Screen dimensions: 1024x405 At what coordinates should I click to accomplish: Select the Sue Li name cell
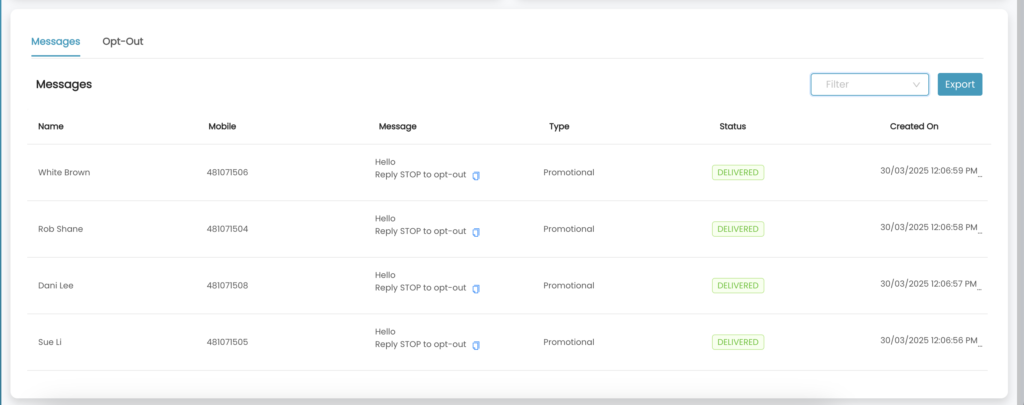coord(50,342)
